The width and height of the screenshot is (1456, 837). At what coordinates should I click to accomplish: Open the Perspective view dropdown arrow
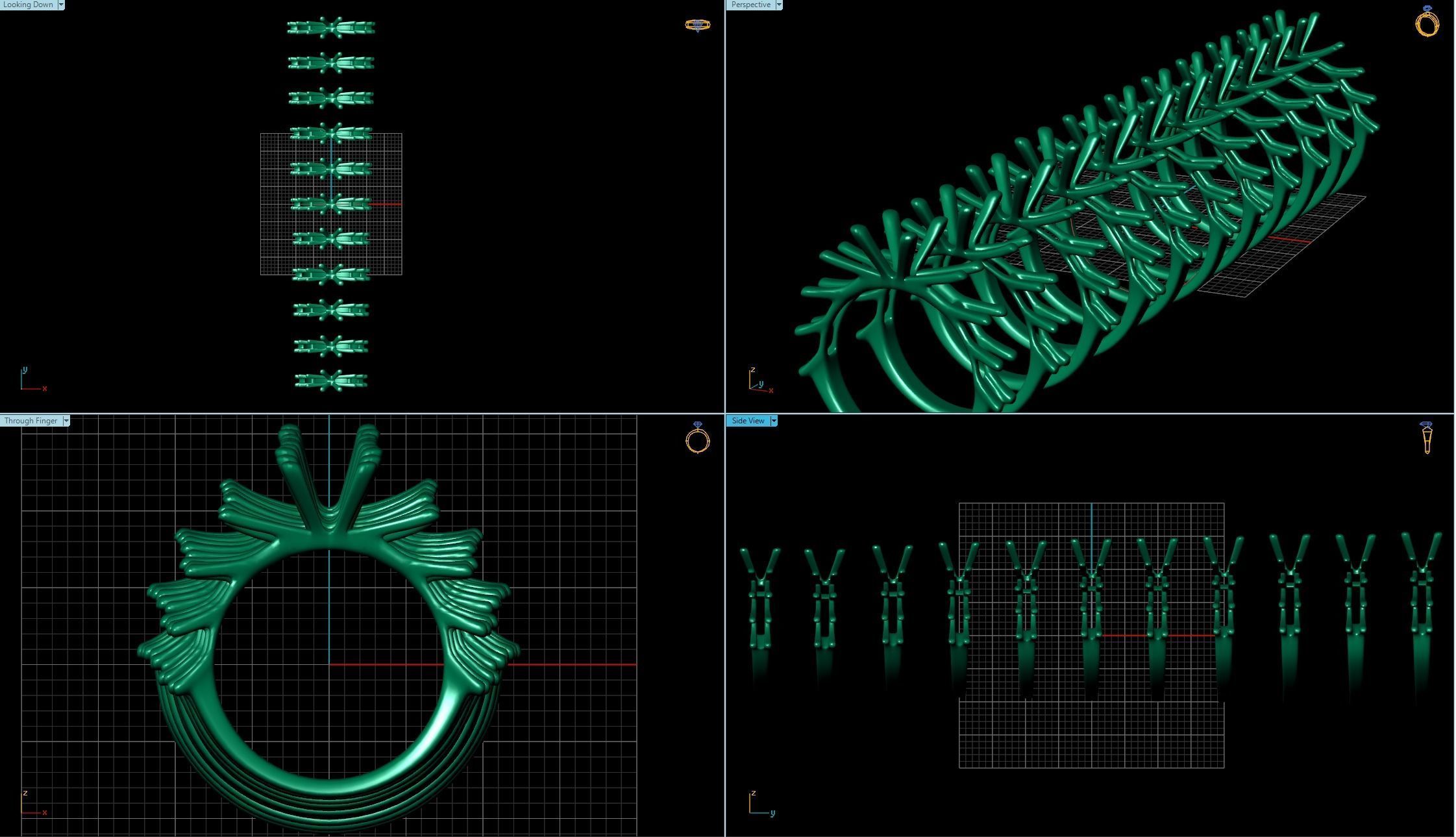pos(778,5)
